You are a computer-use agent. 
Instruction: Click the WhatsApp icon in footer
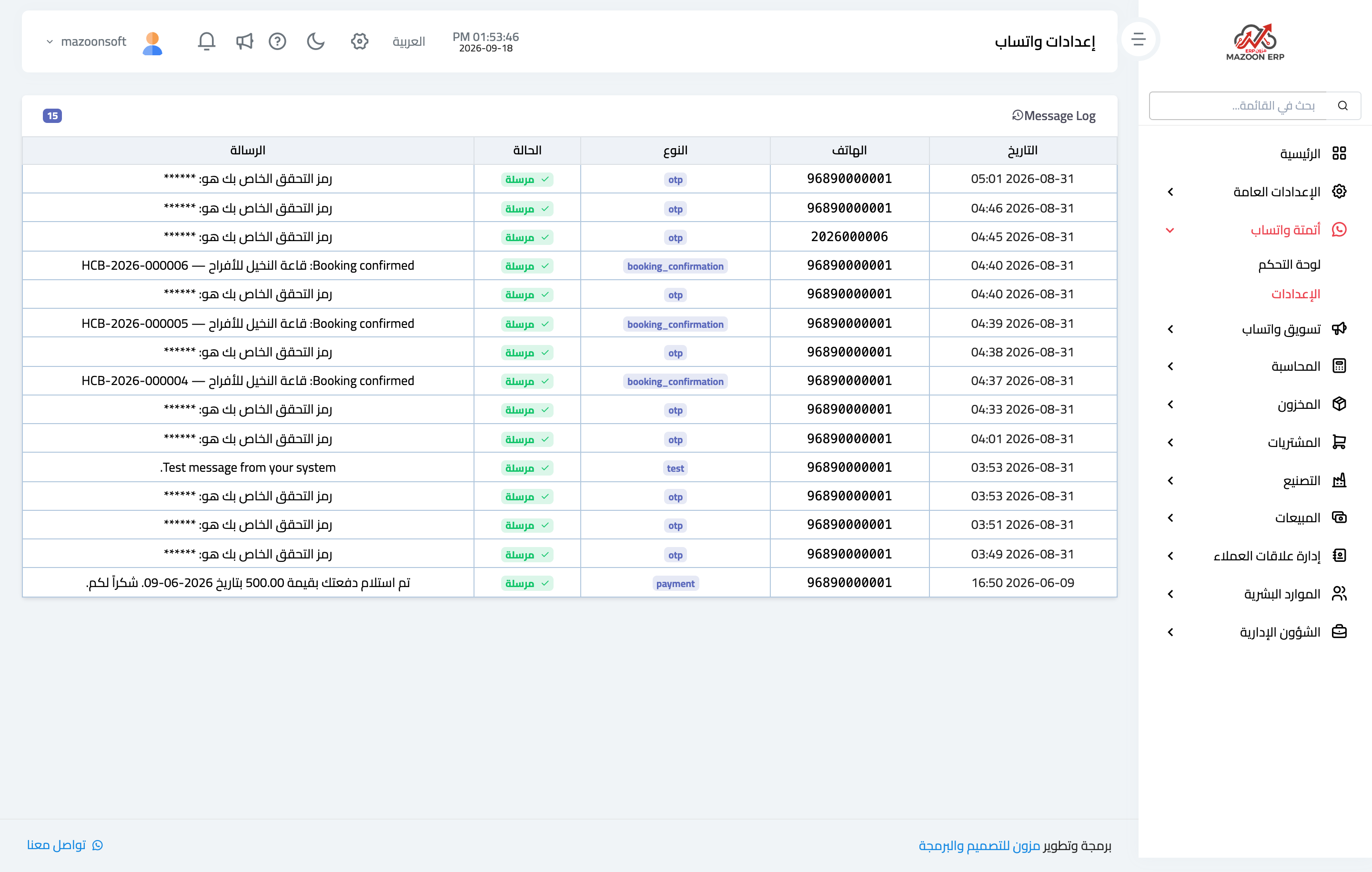tap(98, 845)
